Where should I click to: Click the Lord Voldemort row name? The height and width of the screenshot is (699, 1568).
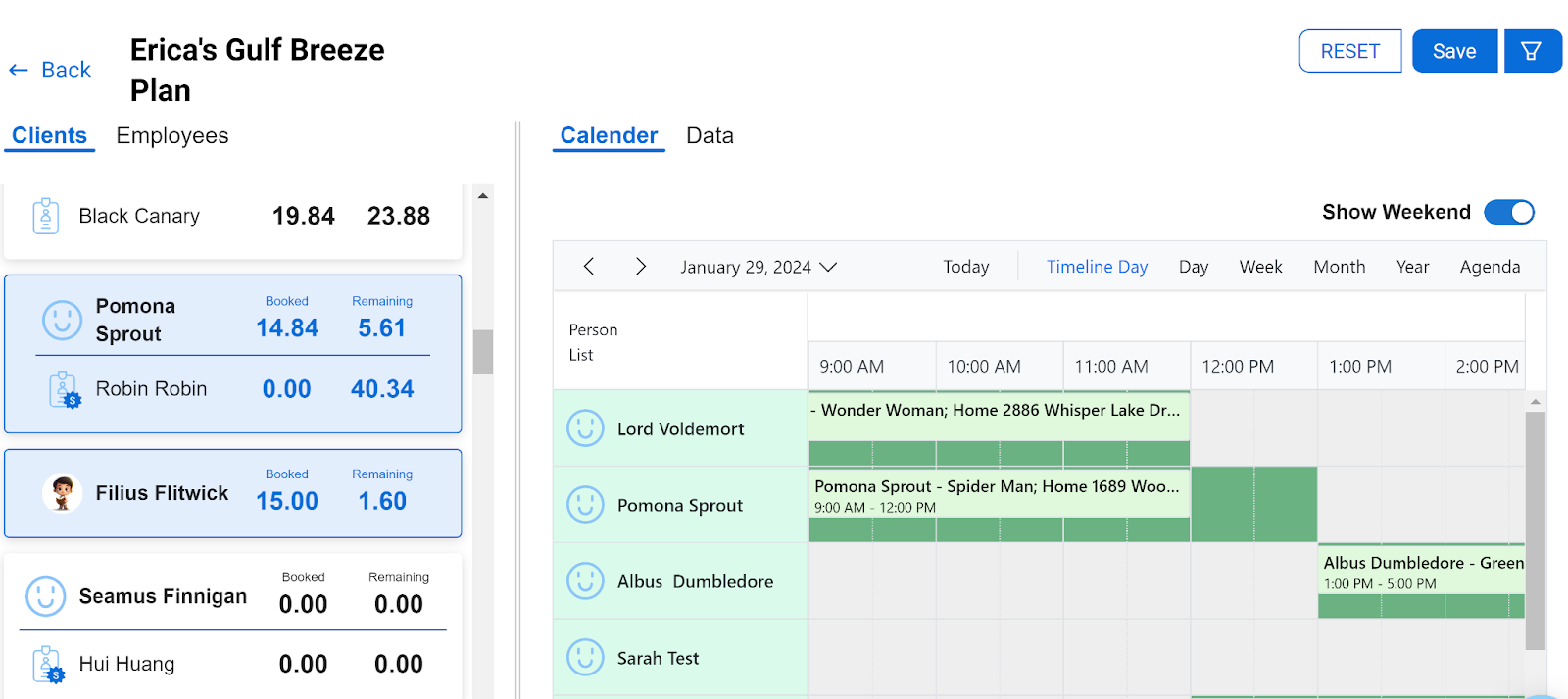coord(680,428)
